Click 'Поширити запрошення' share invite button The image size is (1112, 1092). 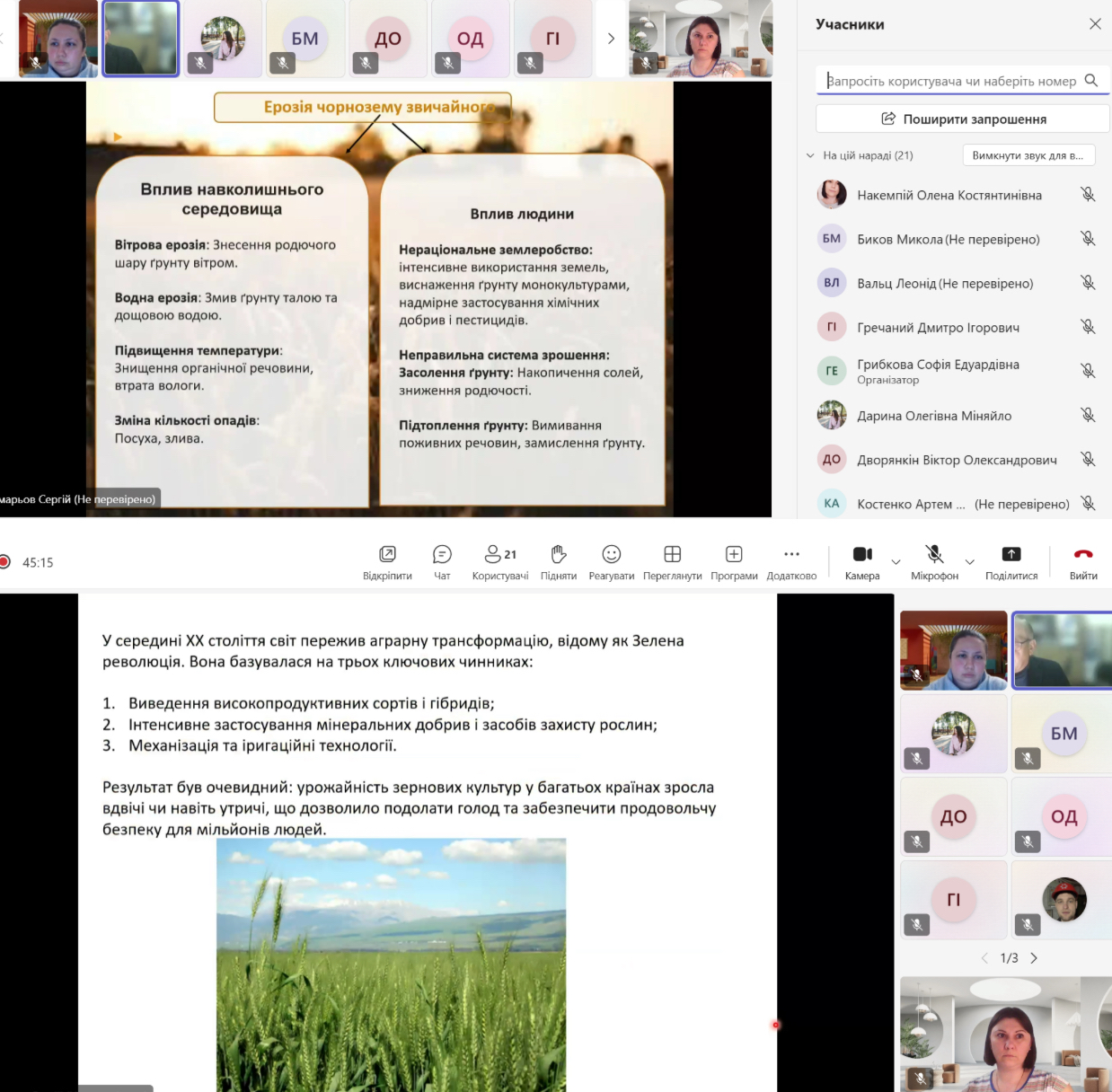963,119
